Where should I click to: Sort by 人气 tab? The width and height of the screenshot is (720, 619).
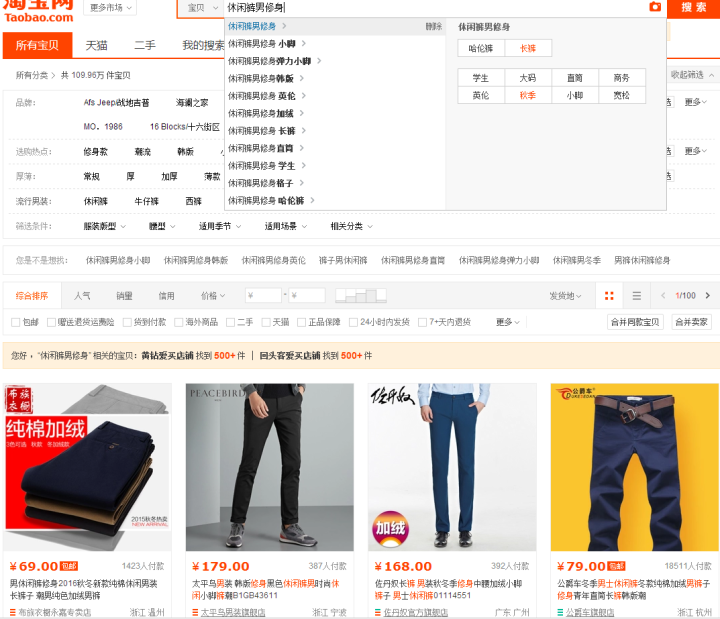click(82, 296)
